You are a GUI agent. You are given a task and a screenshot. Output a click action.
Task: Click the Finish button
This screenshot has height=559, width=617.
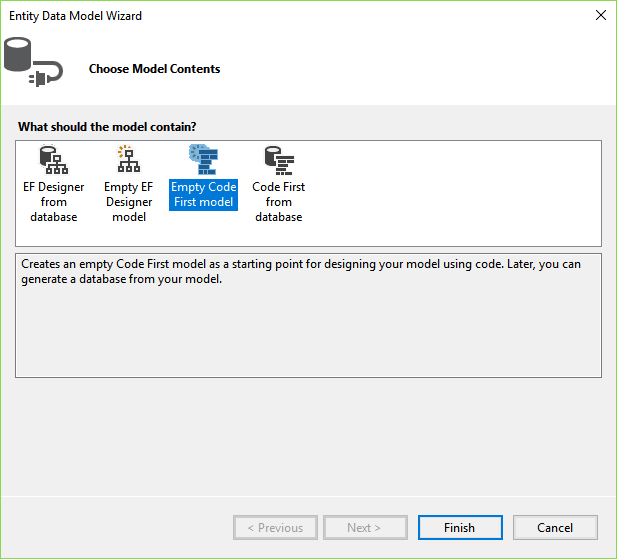tap(460, 528)
